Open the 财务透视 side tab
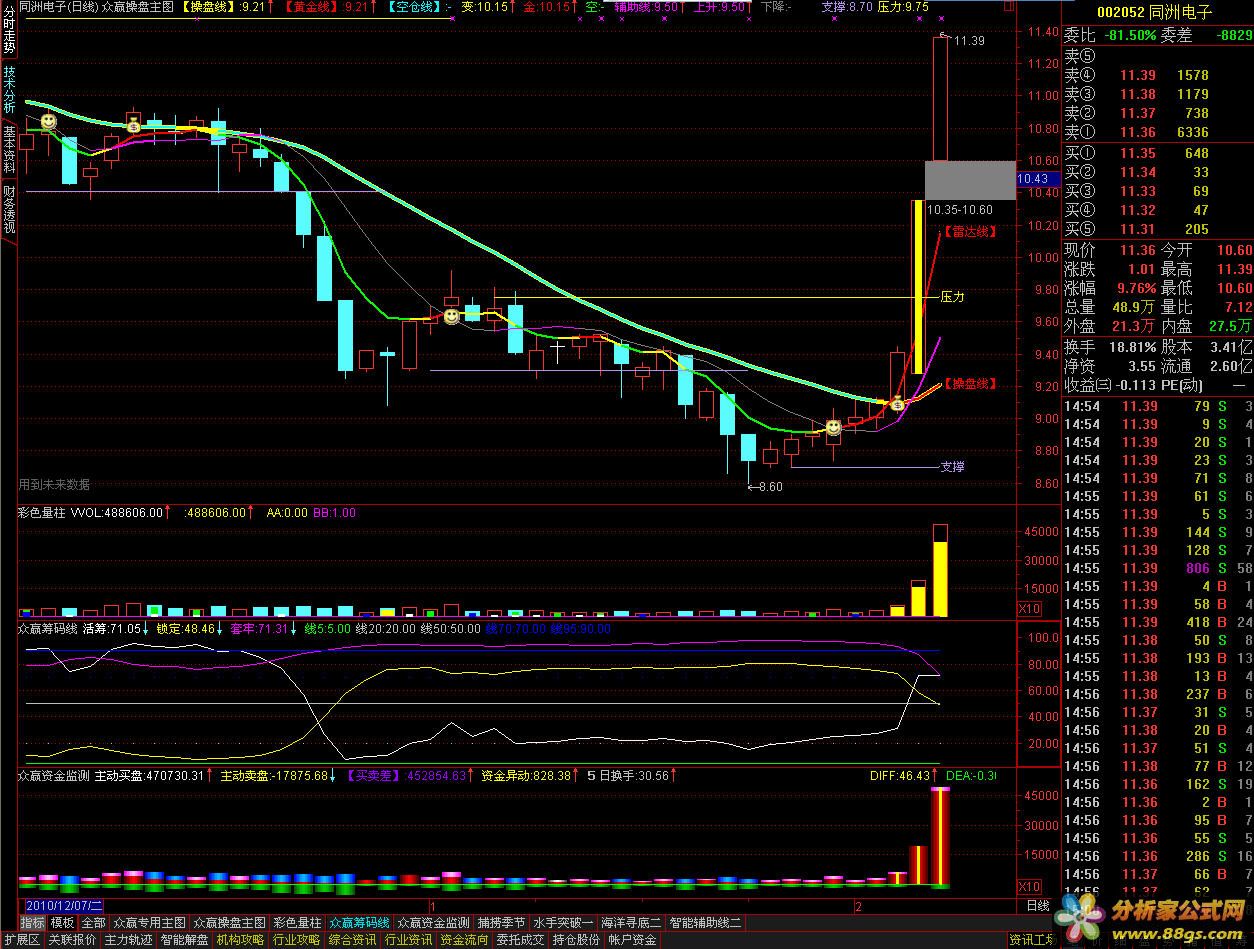Screen dimensions: 1254x949 (9, 210)
